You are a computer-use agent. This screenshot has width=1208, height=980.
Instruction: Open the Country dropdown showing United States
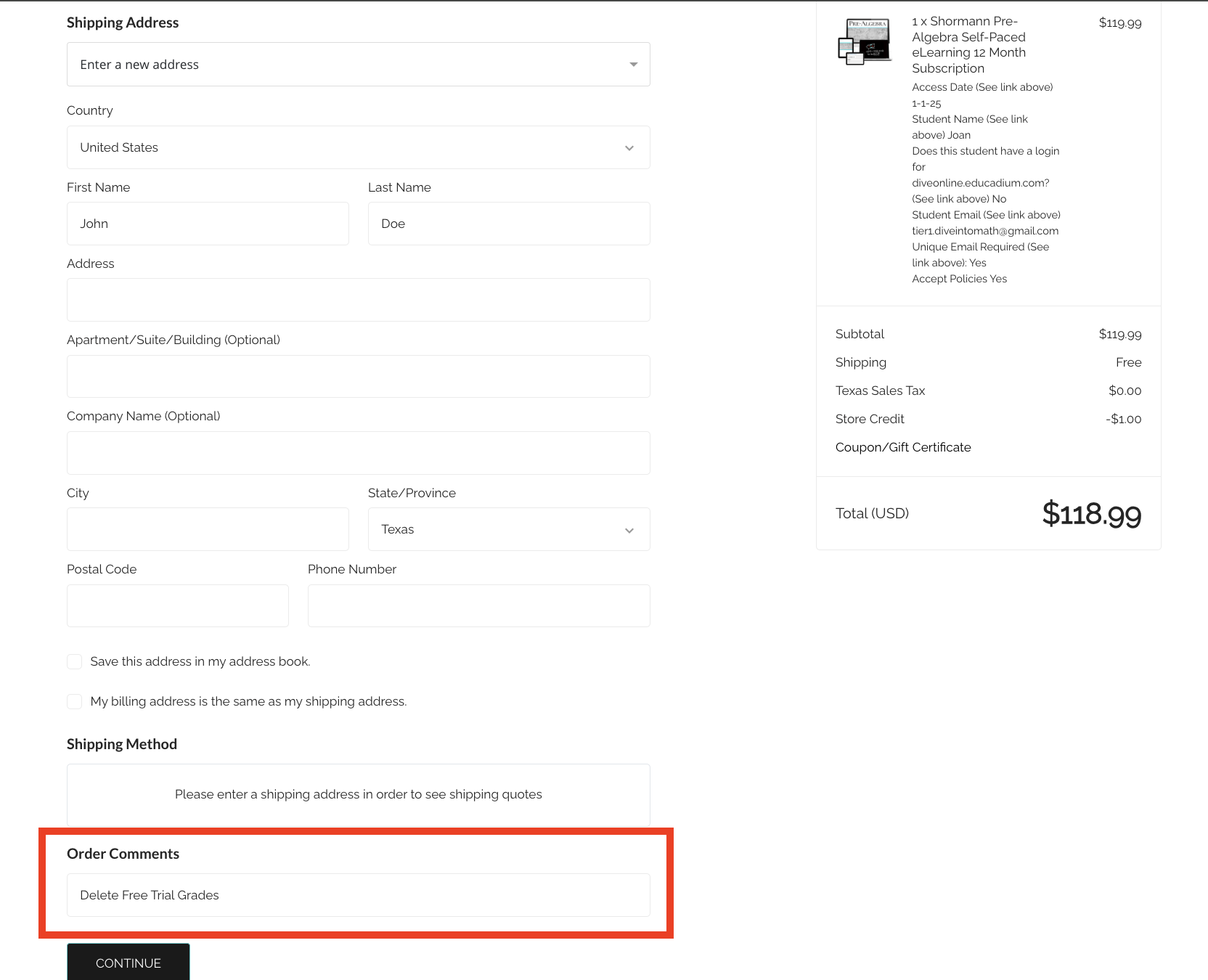pos(358,147)
